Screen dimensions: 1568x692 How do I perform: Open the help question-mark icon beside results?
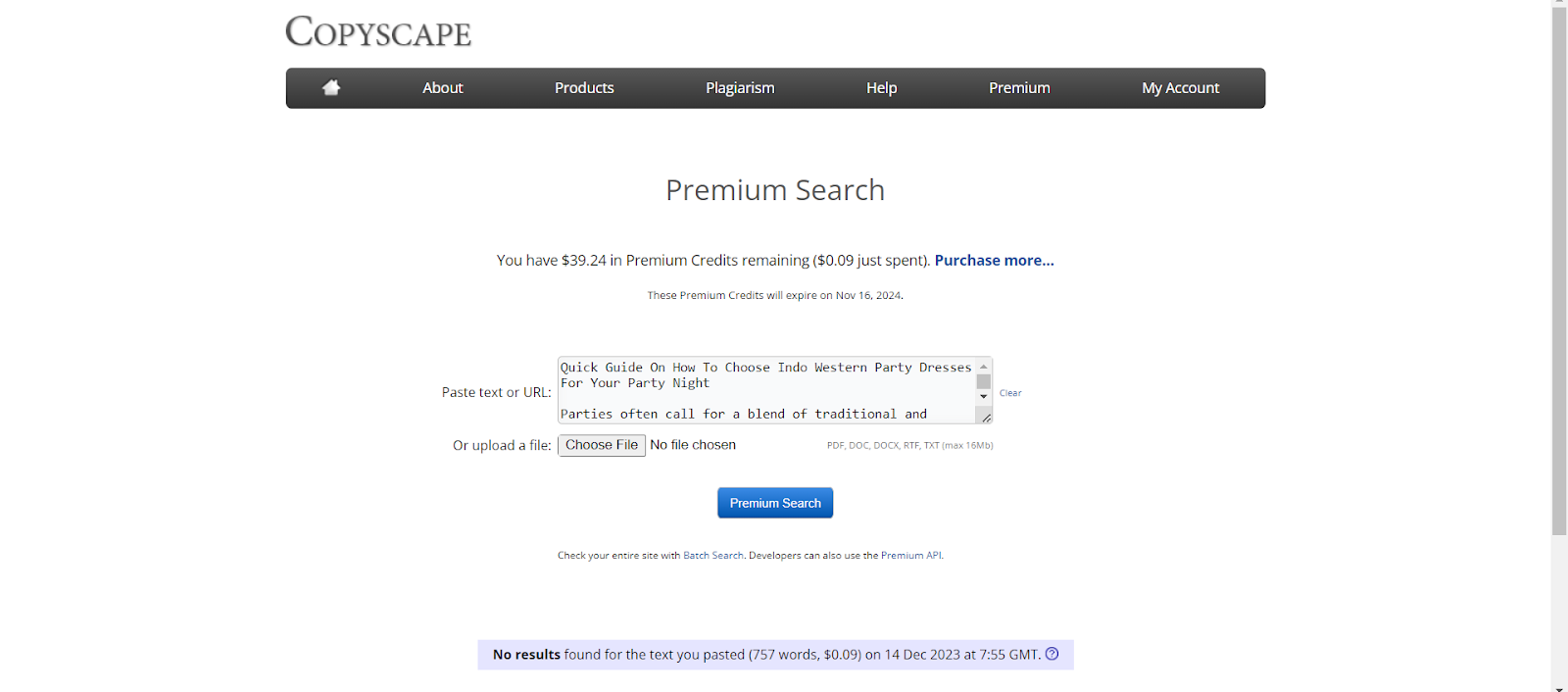pos(1052,654)
